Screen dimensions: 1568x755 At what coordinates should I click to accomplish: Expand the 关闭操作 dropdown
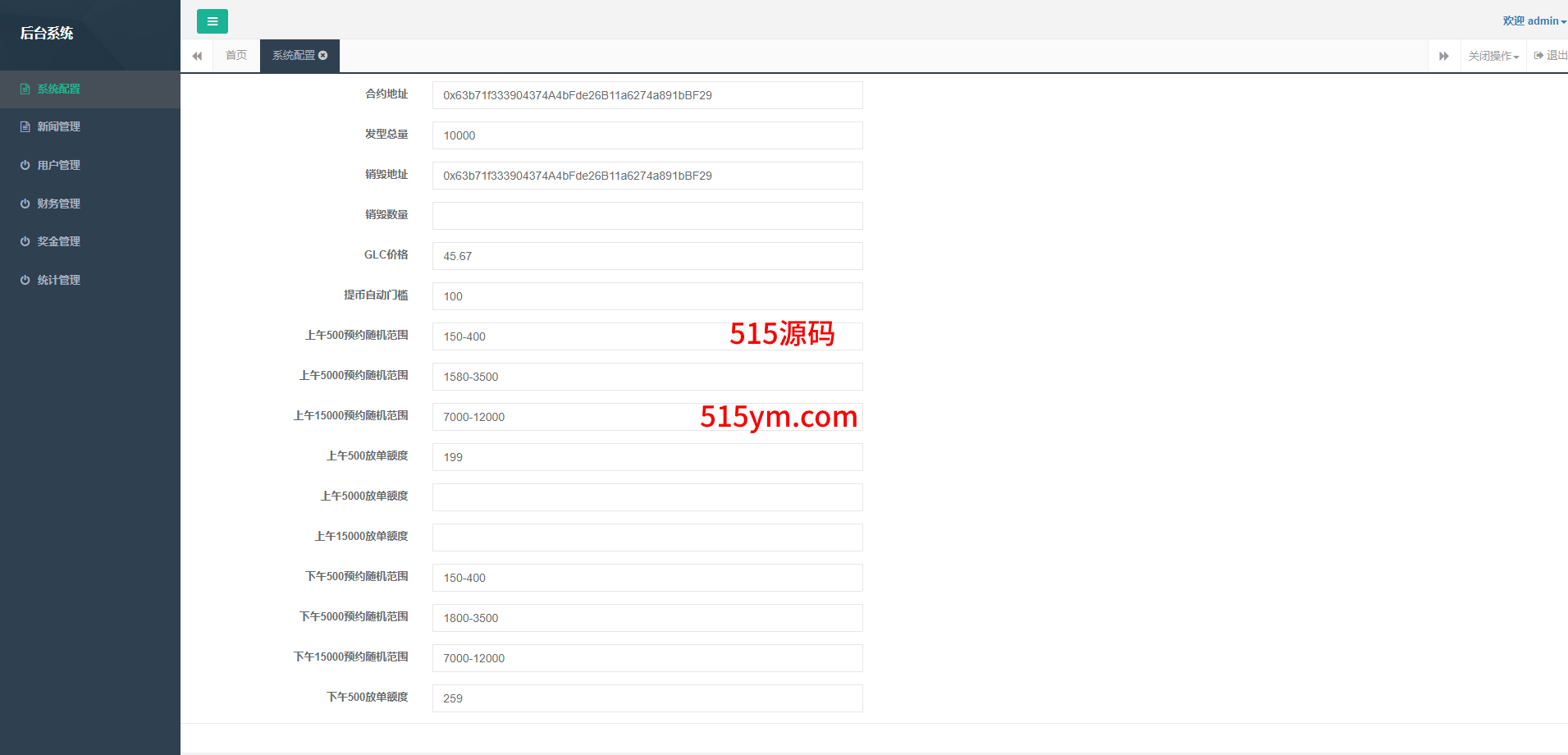coord(1493,56)
